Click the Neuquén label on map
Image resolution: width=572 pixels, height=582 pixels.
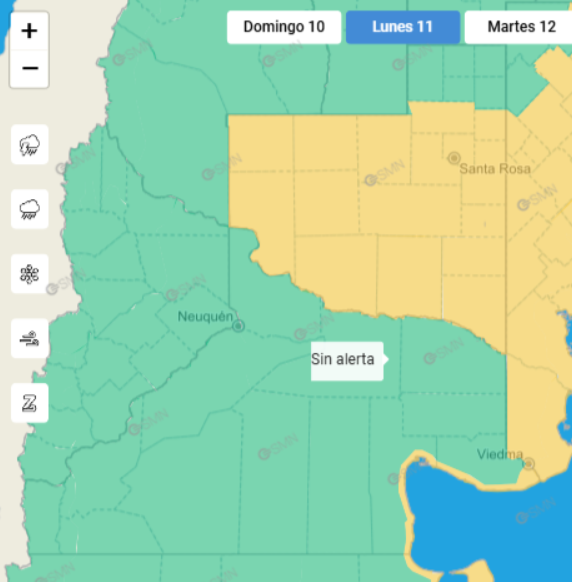coord(205,317)
